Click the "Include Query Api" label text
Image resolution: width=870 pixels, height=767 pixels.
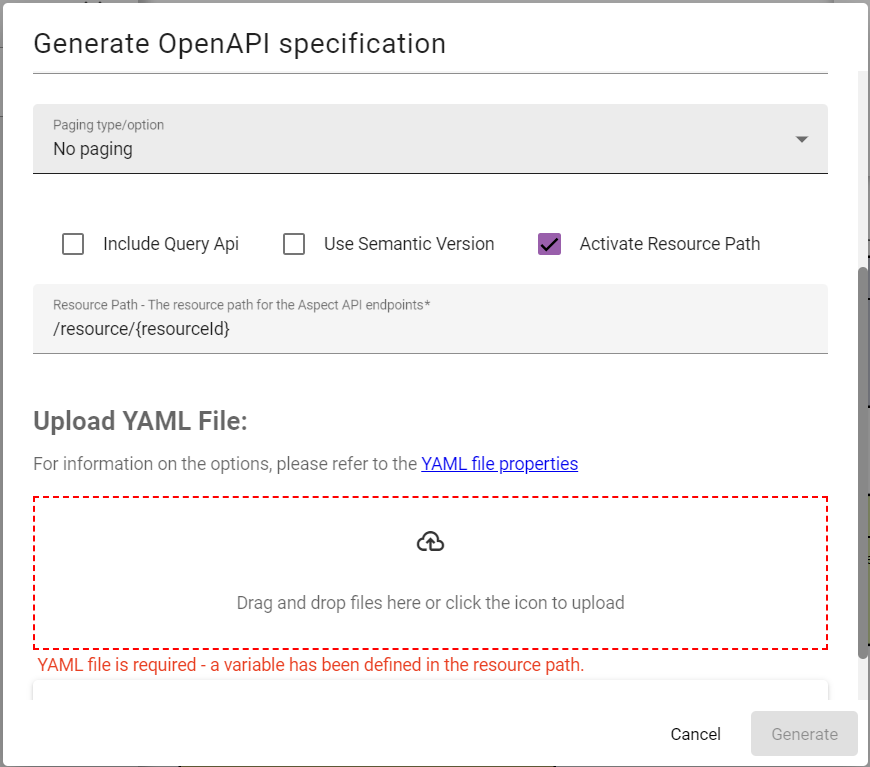point(171,244)
